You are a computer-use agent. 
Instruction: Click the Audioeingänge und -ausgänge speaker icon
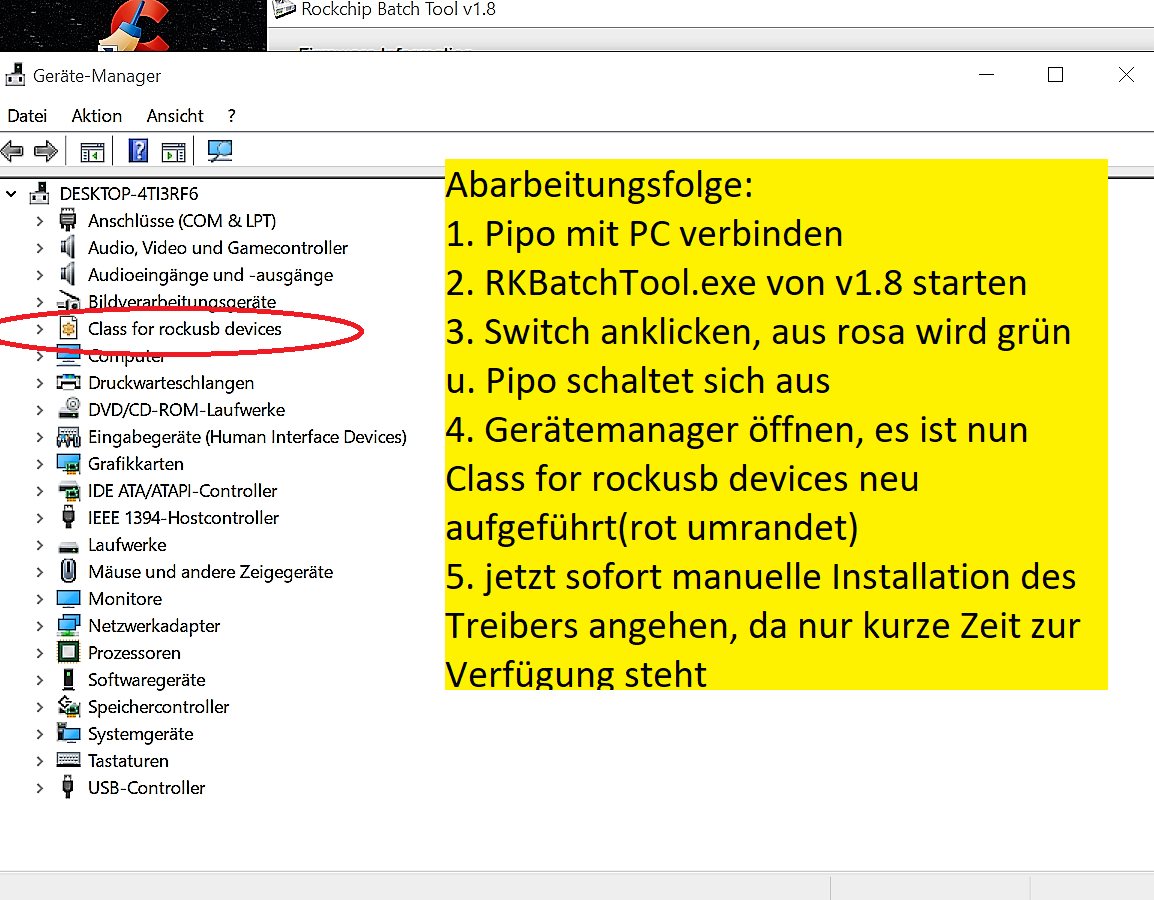tap(68, 274)
